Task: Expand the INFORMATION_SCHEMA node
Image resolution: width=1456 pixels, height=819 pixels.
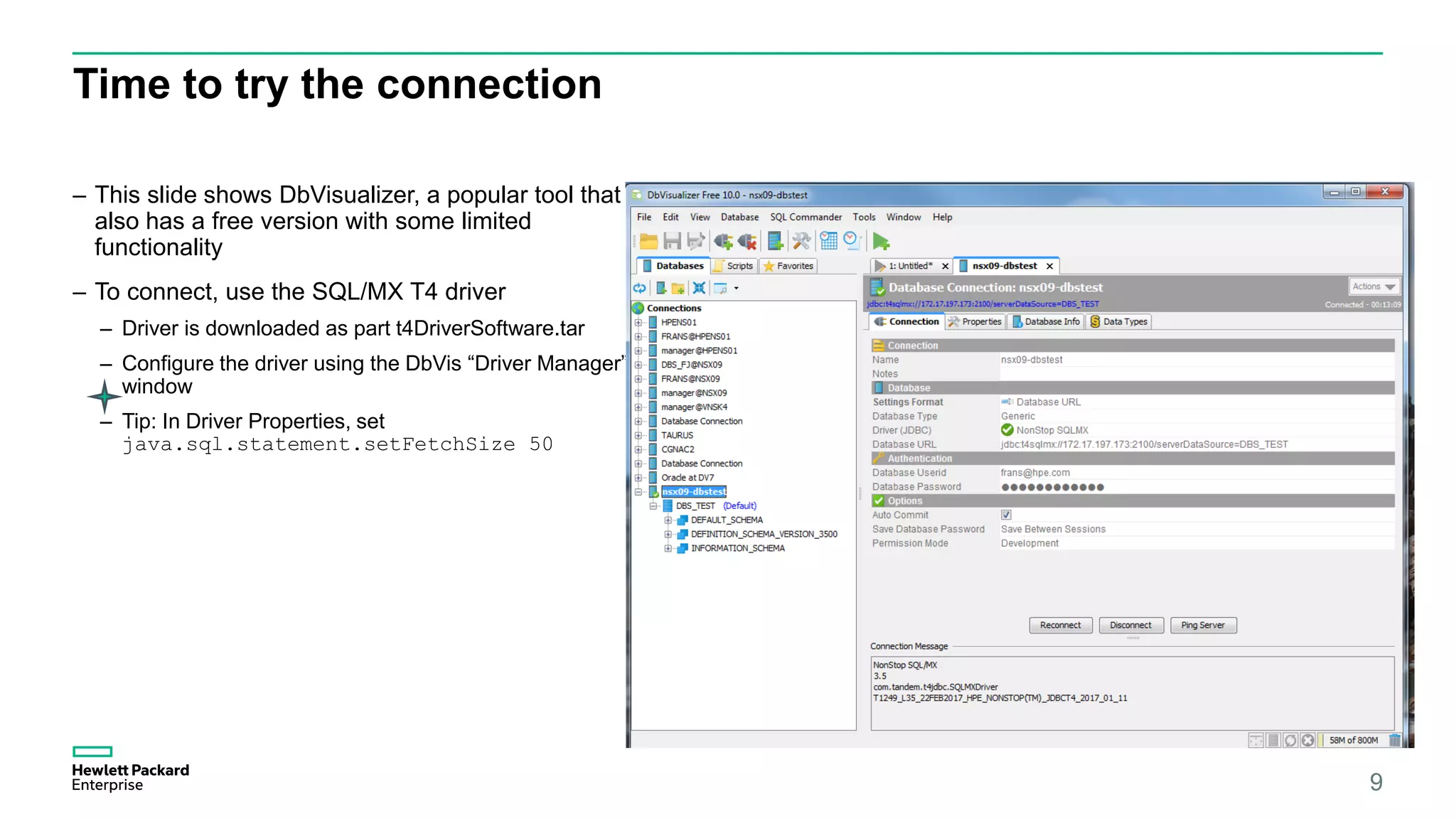Action: coord(668,548)
